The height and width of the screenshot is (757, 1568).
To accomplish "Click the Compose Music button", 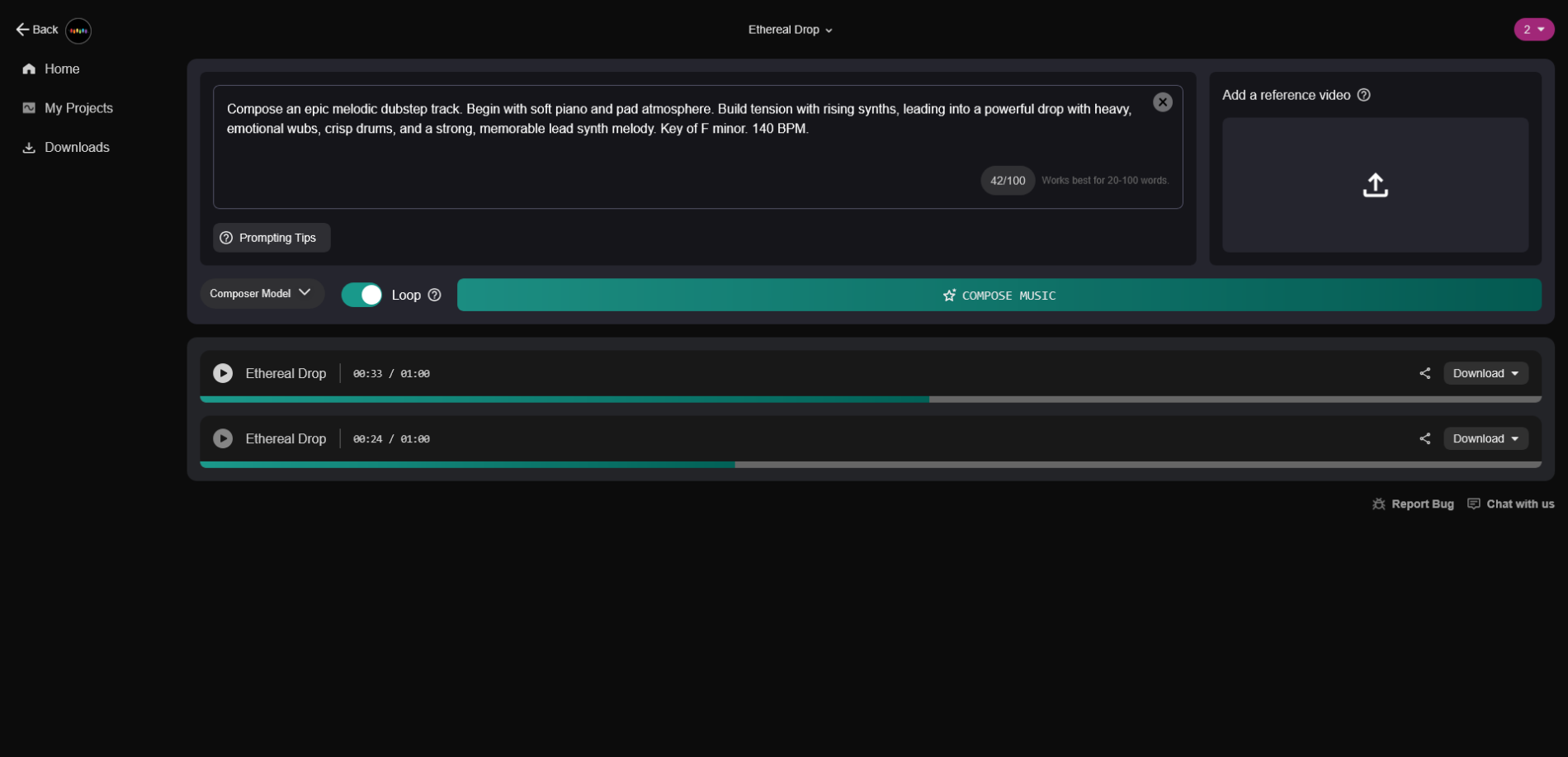I will [x=999, y=295].
